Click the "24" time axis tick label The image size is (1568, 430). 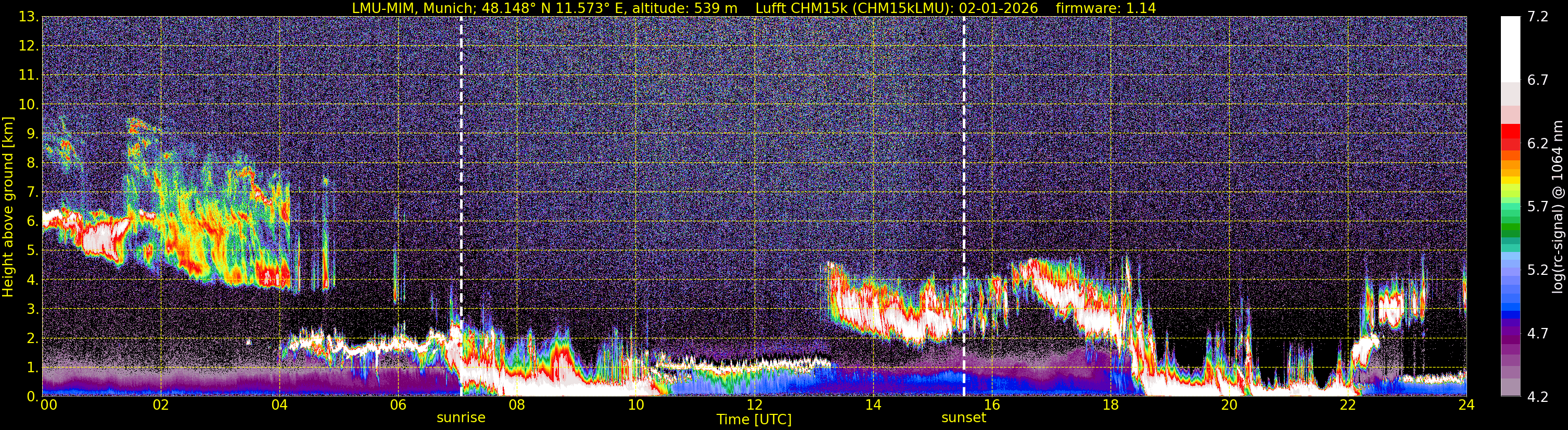tap(1467, 406)
